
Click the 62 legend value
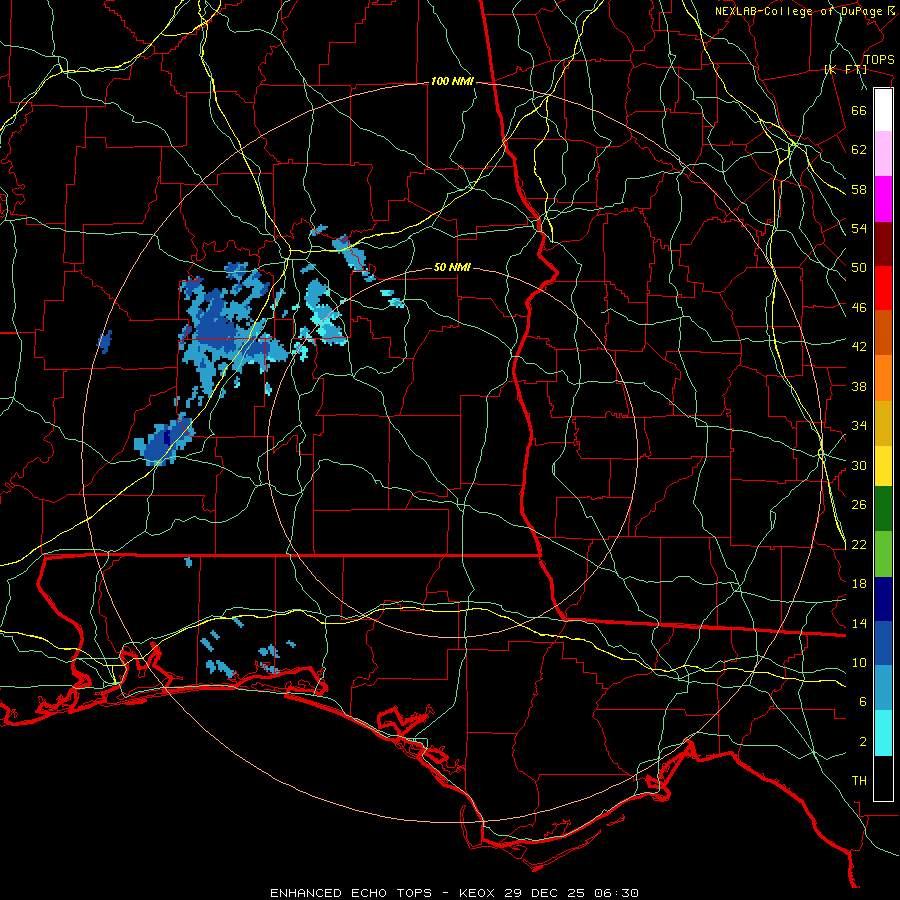[859, 150]
